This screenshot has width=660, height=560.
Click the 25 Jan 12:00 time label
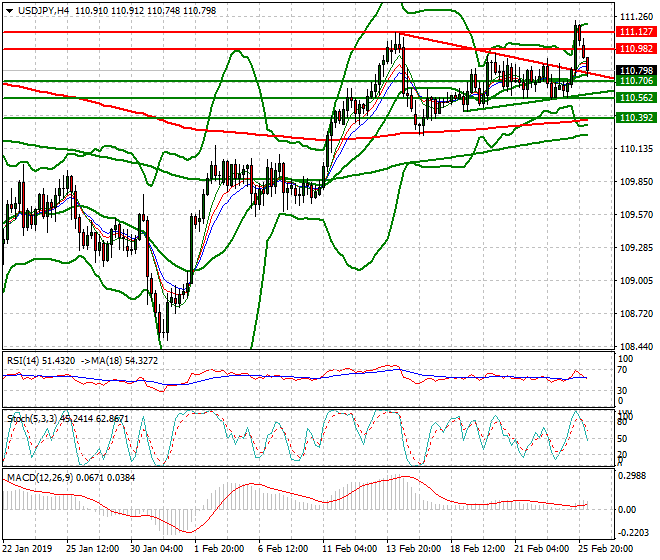coord(93,549)
